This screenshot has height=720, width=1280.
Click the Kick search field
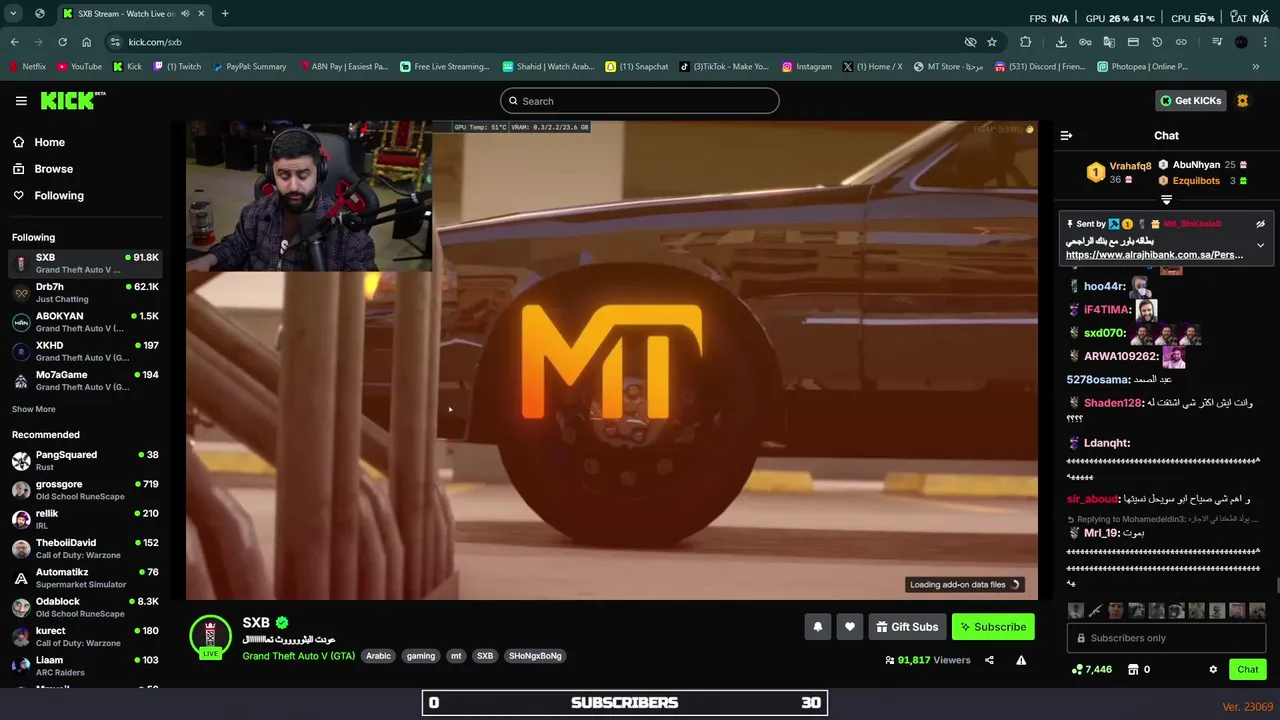(640, 101)
